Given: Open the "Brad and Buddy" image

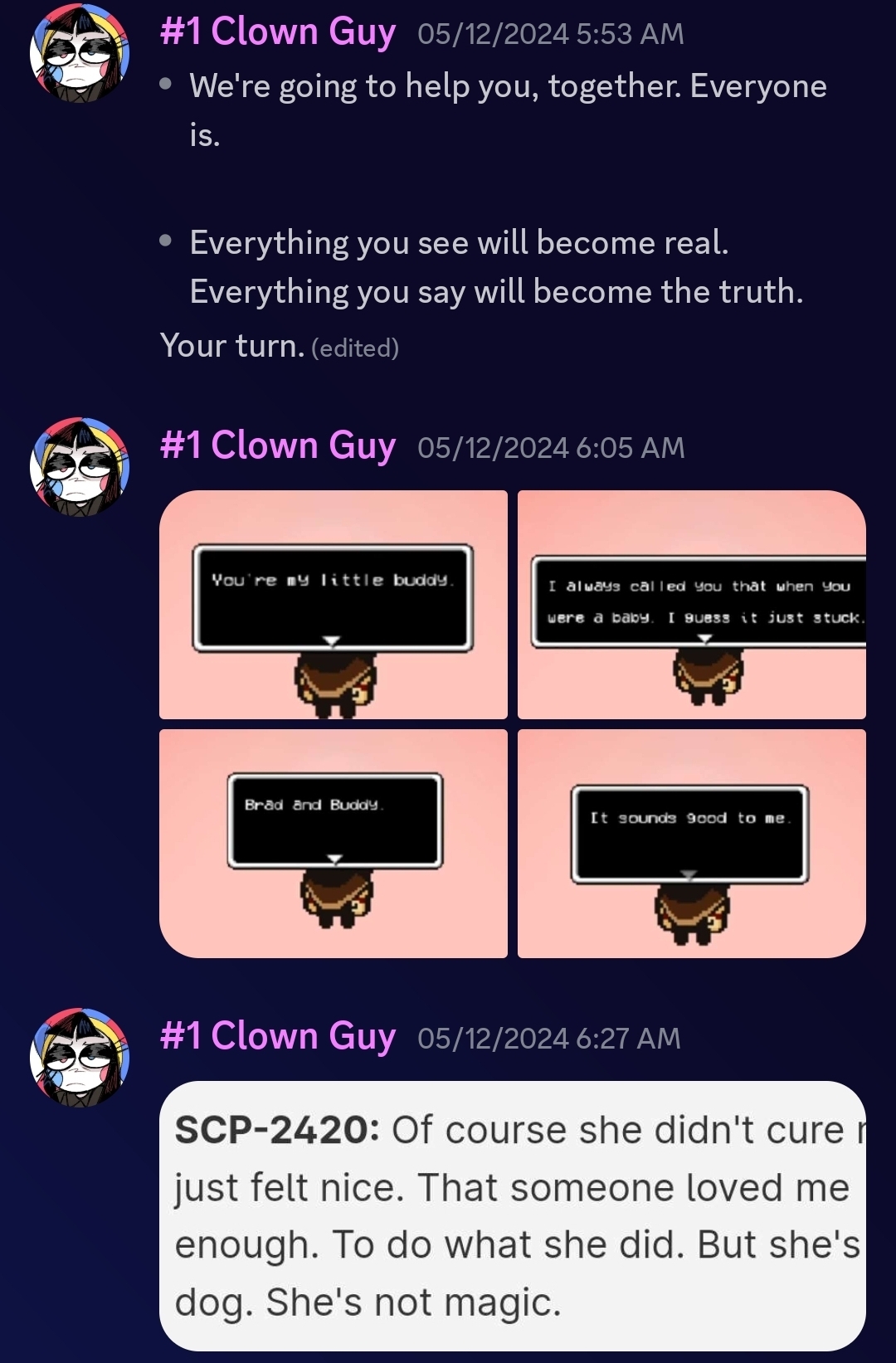Looking at the screenshot, I should click(x=334, y=844).
